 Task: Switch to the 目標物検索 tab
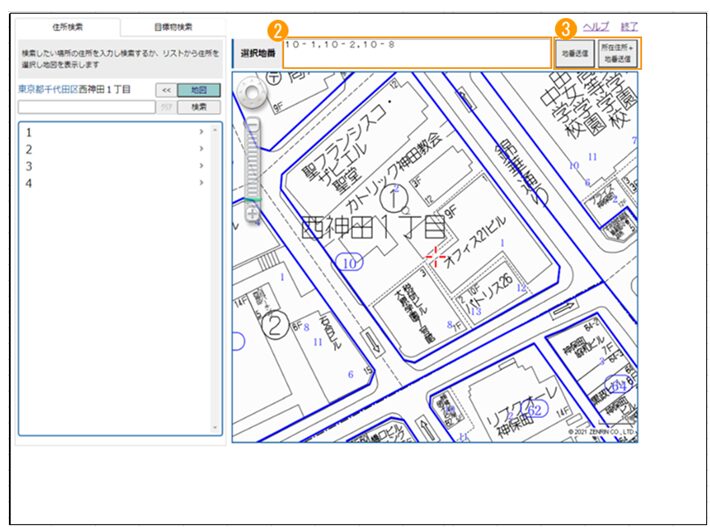pos(173,27)
